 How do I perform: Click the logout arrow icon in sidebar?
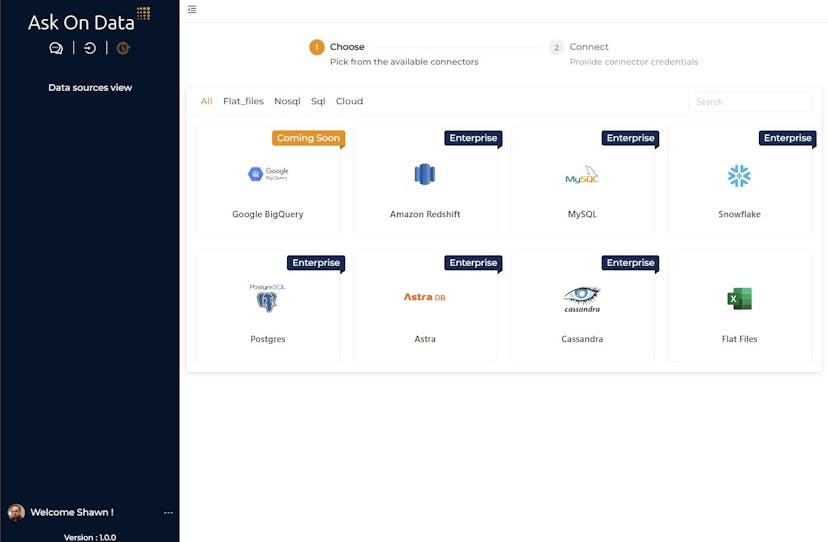(x=90, y=49)
